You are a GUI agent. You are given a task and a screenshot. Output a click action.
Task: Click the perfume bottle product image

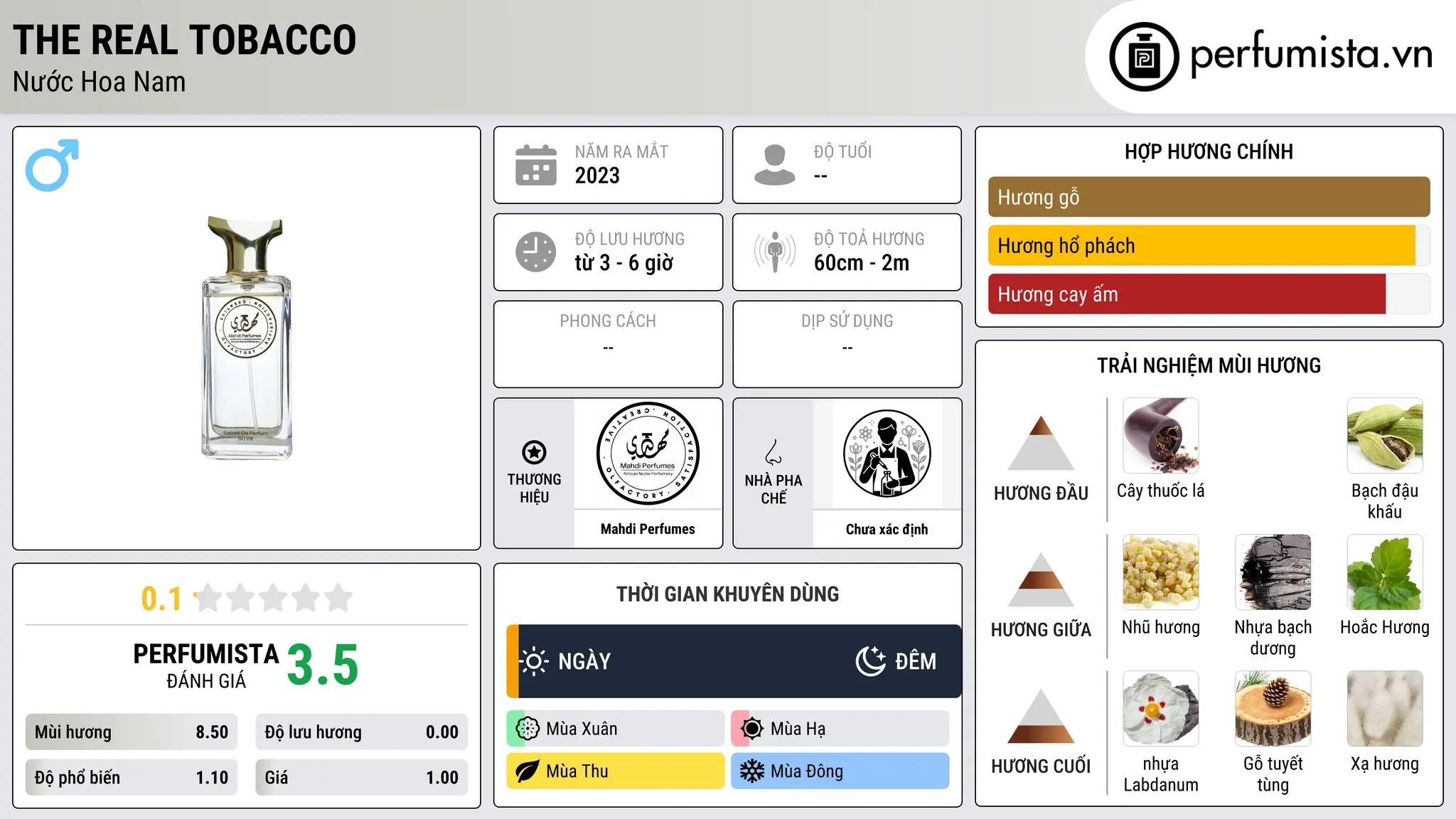247,338
